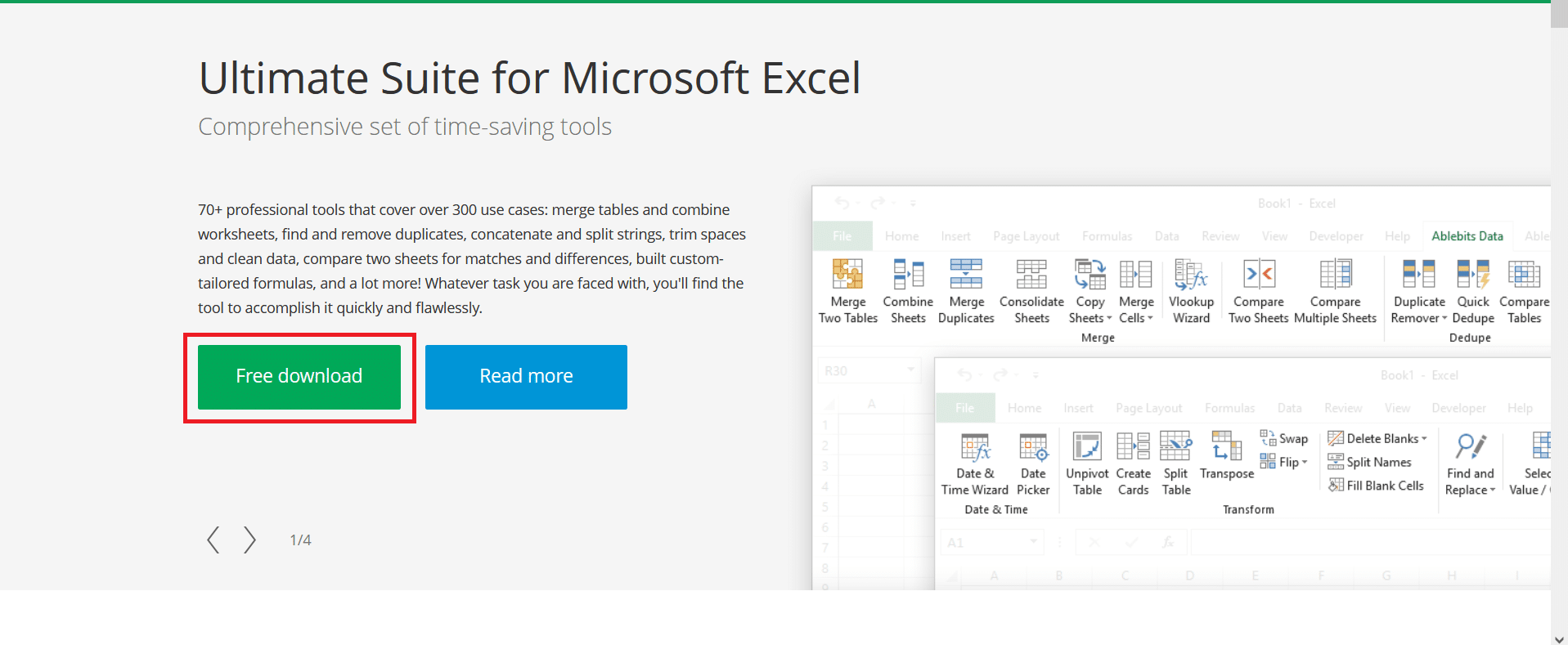
Task: Click the blue Read more button
Action: tap(526, 377)
